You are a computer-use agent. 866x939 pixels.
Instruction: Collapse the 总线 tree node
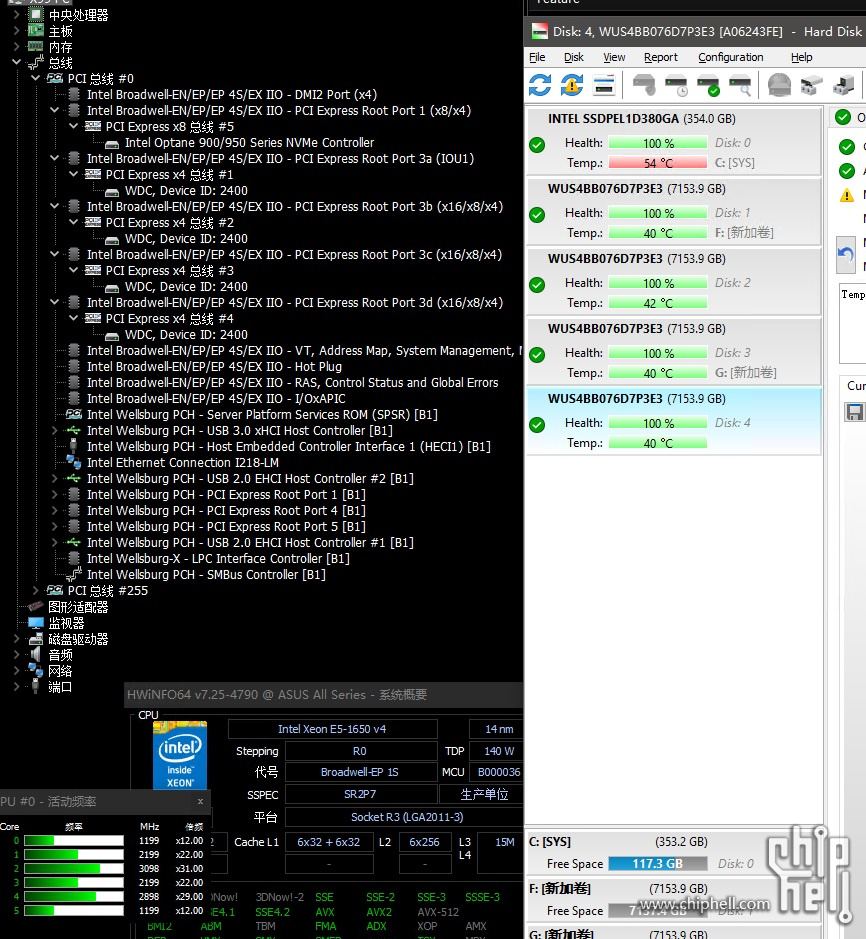(x=16, y=62)
